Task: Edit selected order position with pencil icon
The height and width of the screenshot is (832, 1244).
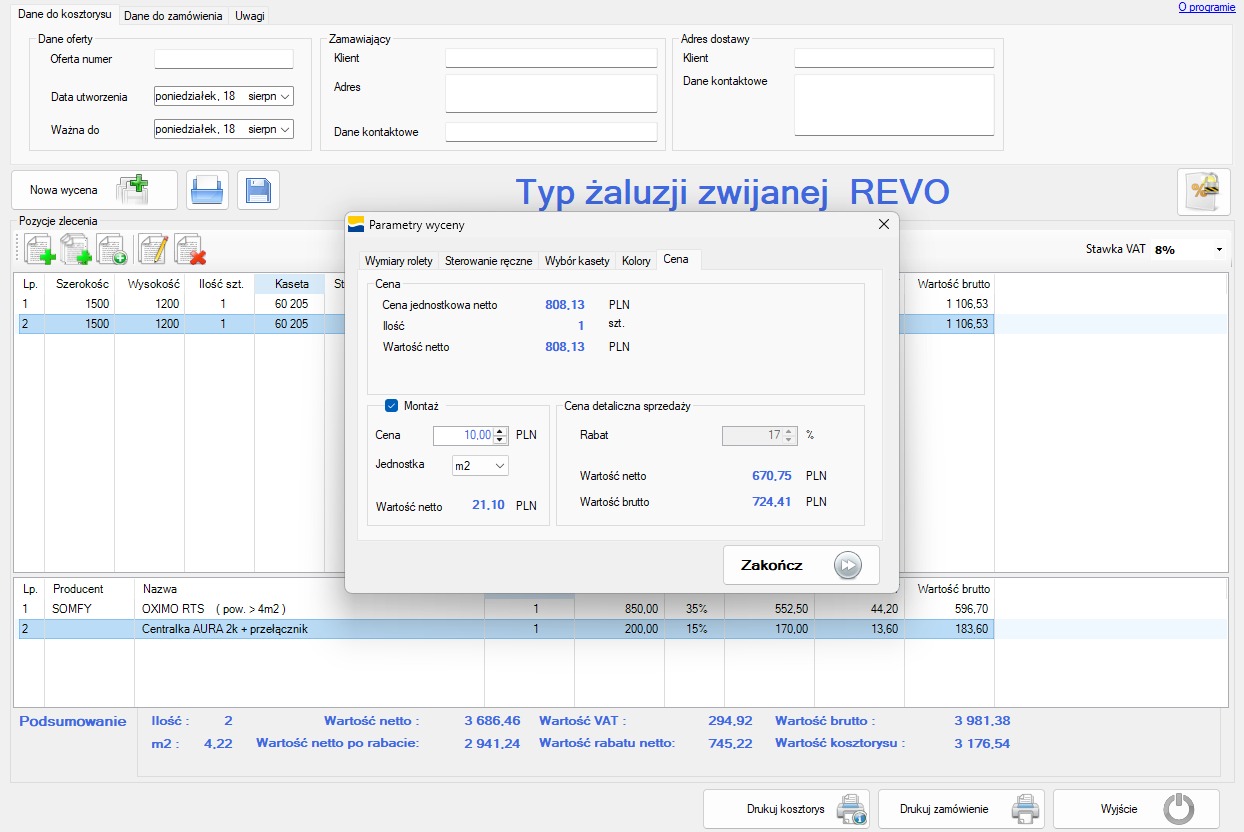Action: pos(151,248)
